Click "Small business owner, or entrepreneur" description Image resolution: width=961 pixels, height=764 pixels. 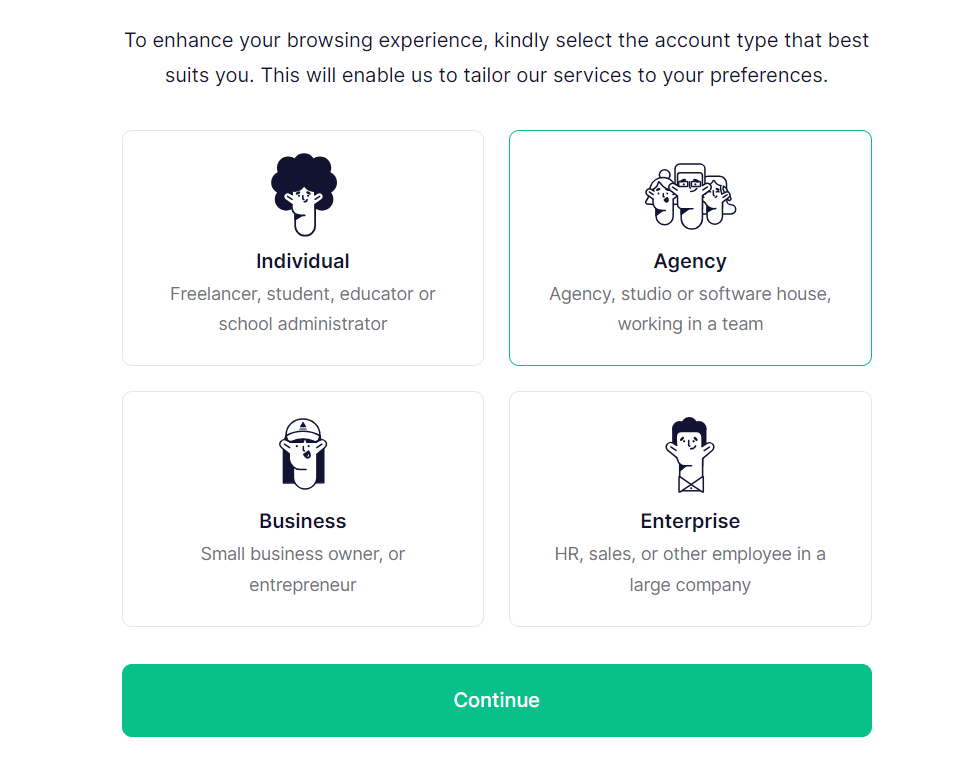303,554
